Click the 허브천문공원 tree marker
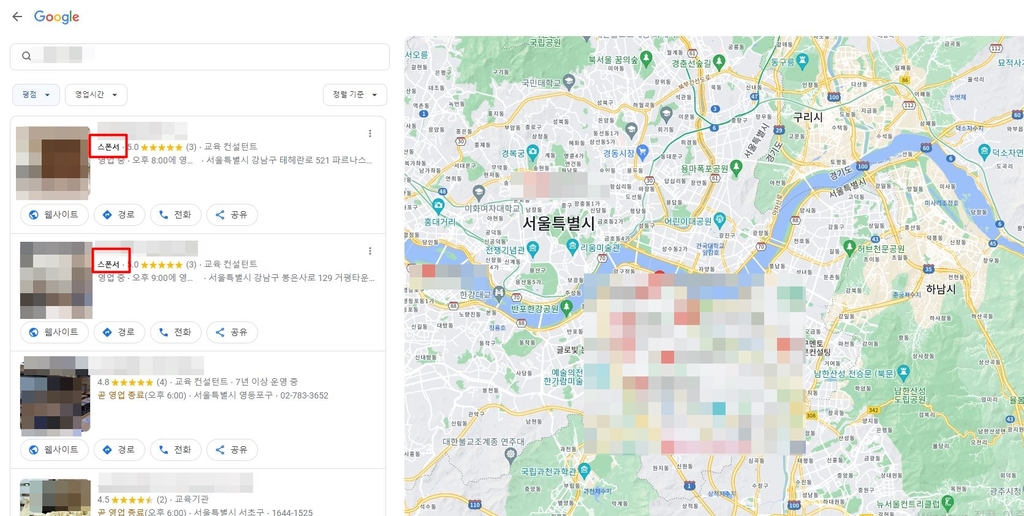This screenshot has width=1024, height=516. click(850, 249)
